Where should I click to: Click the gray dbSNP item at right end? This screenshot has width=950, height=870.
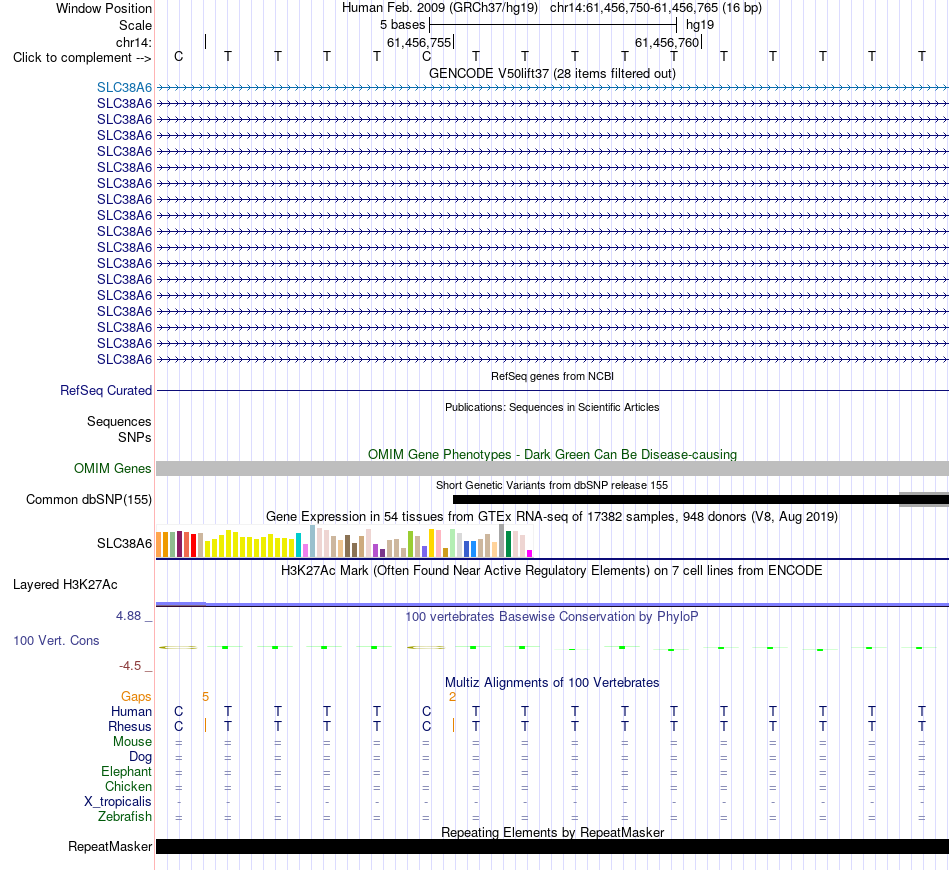pos(924,500)
